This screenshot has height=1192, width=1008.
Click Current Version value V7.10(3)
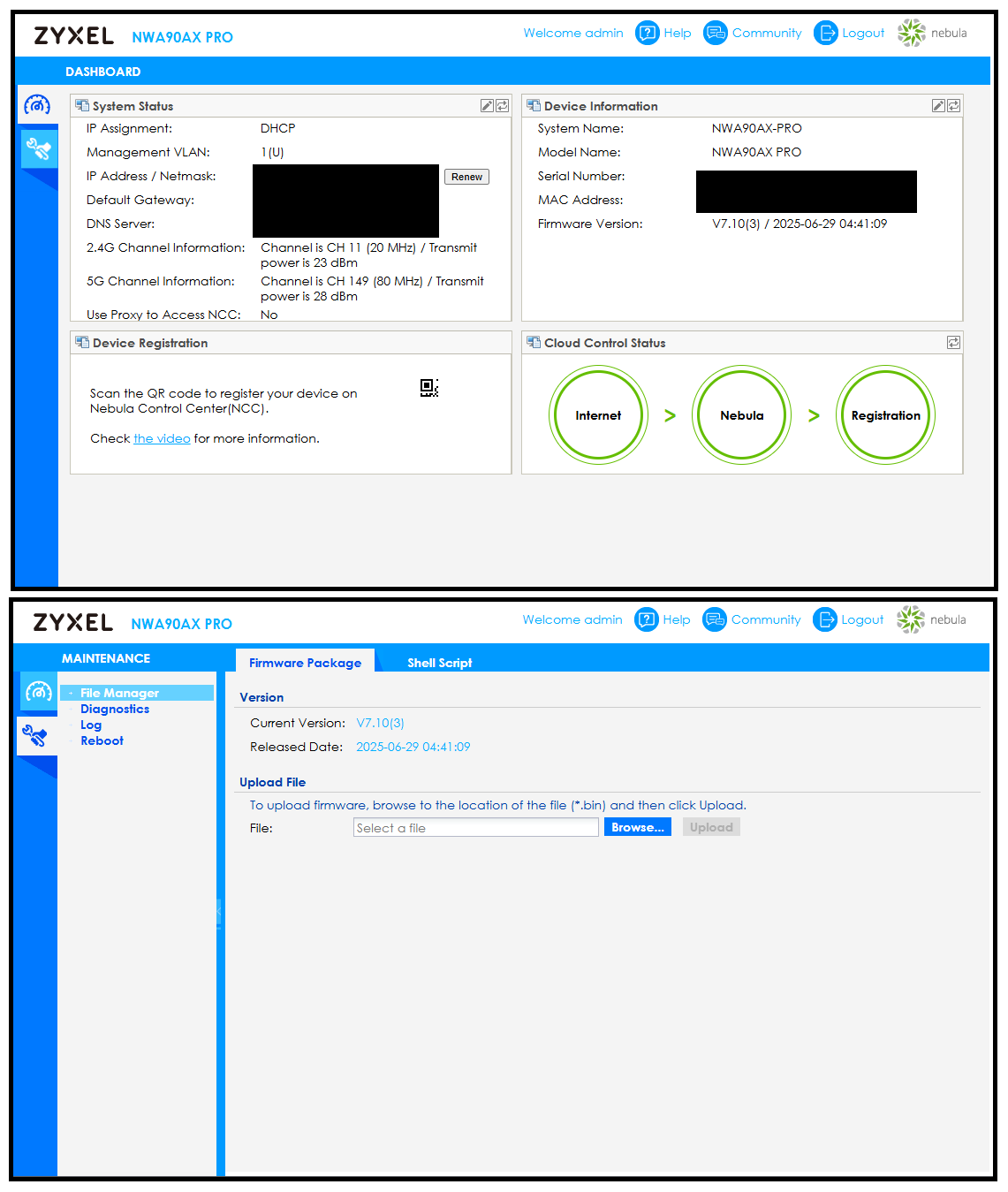pyautogui.click(x=380, y=723)
